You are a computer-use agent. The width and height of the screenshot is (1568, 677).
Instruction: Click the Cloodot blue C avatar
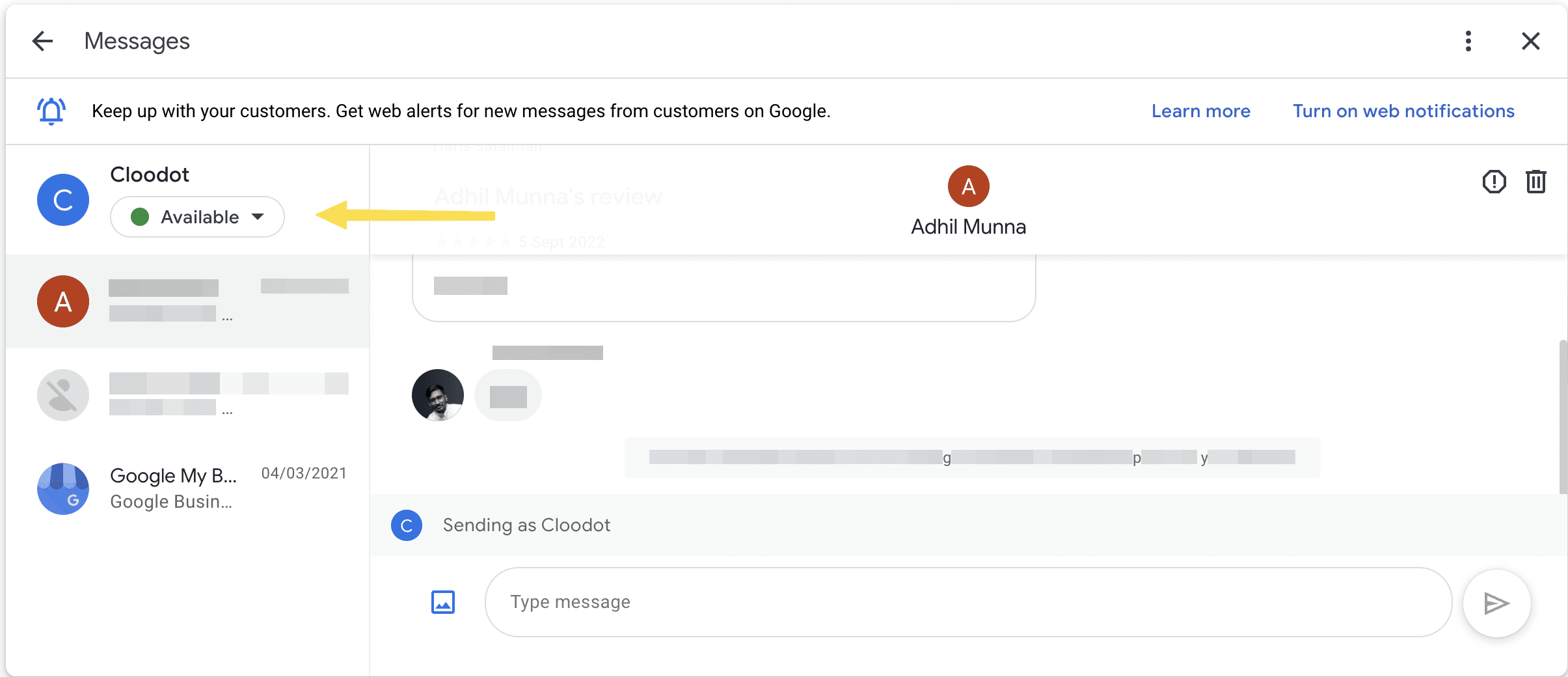pyautogui.click(x=63, y=200)
